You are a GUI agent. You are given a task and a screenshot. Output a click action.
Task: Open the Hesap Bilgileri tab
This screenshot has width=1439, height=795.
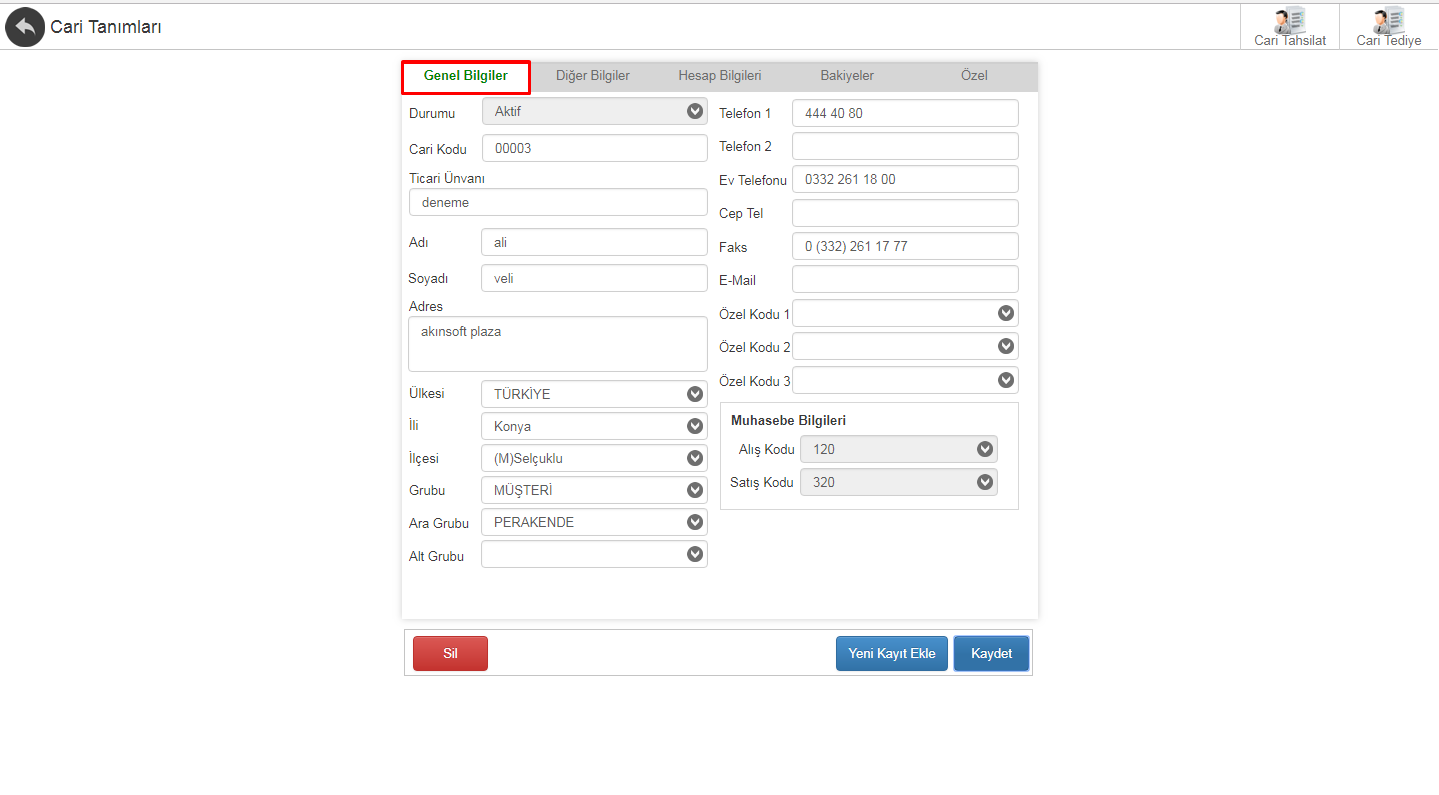720,76
